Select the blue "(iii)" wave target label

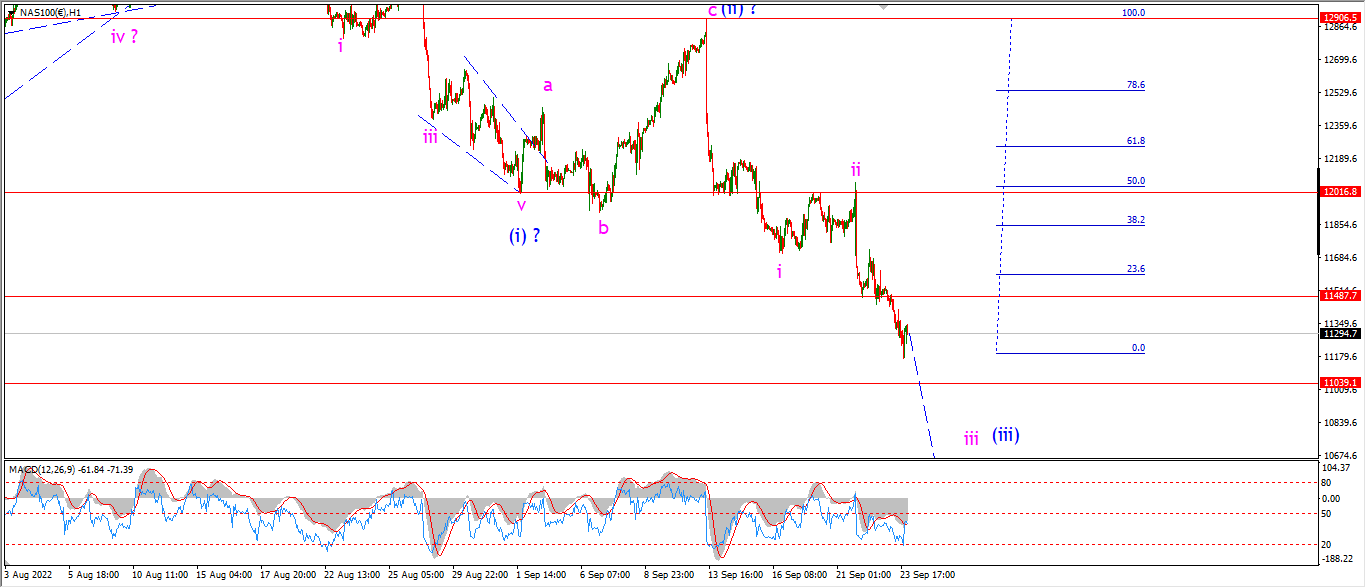[x=1006, y=435]
